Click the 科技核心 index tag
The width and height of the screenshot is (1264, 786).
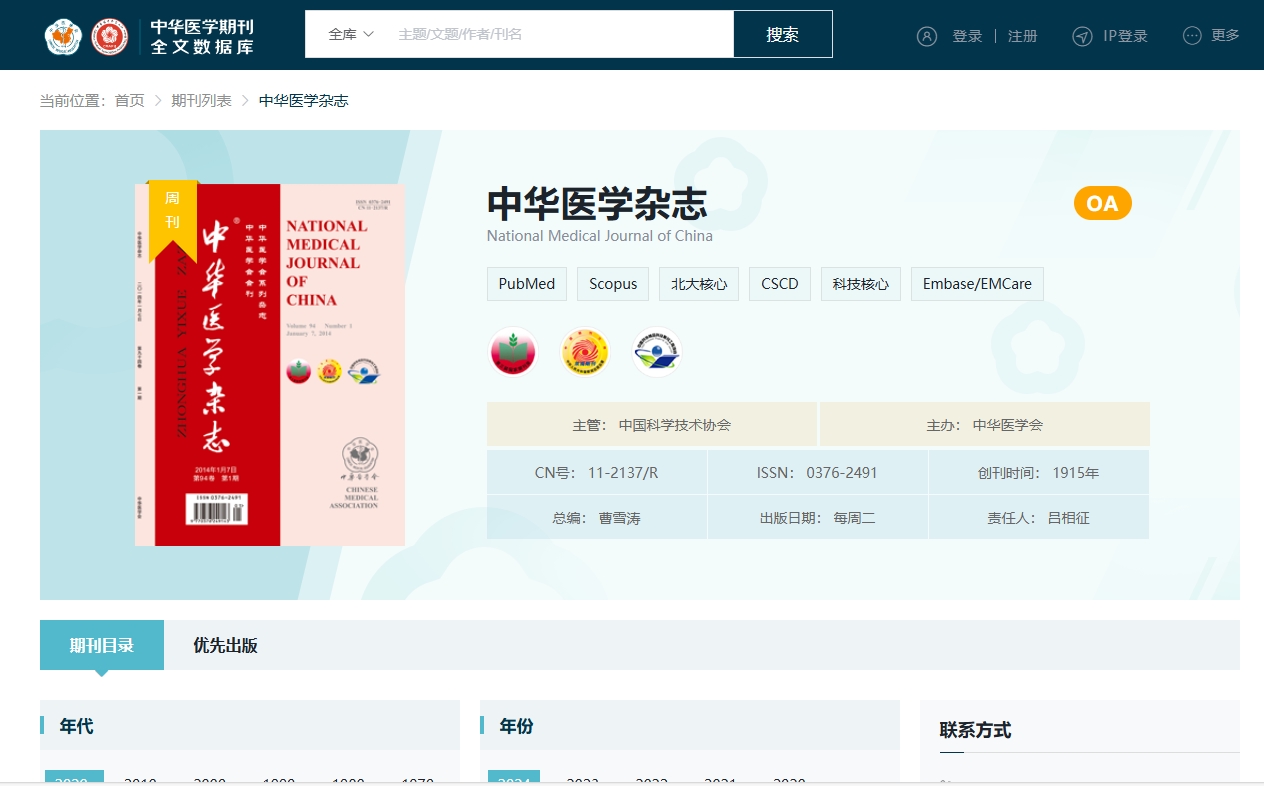(861, 284)
